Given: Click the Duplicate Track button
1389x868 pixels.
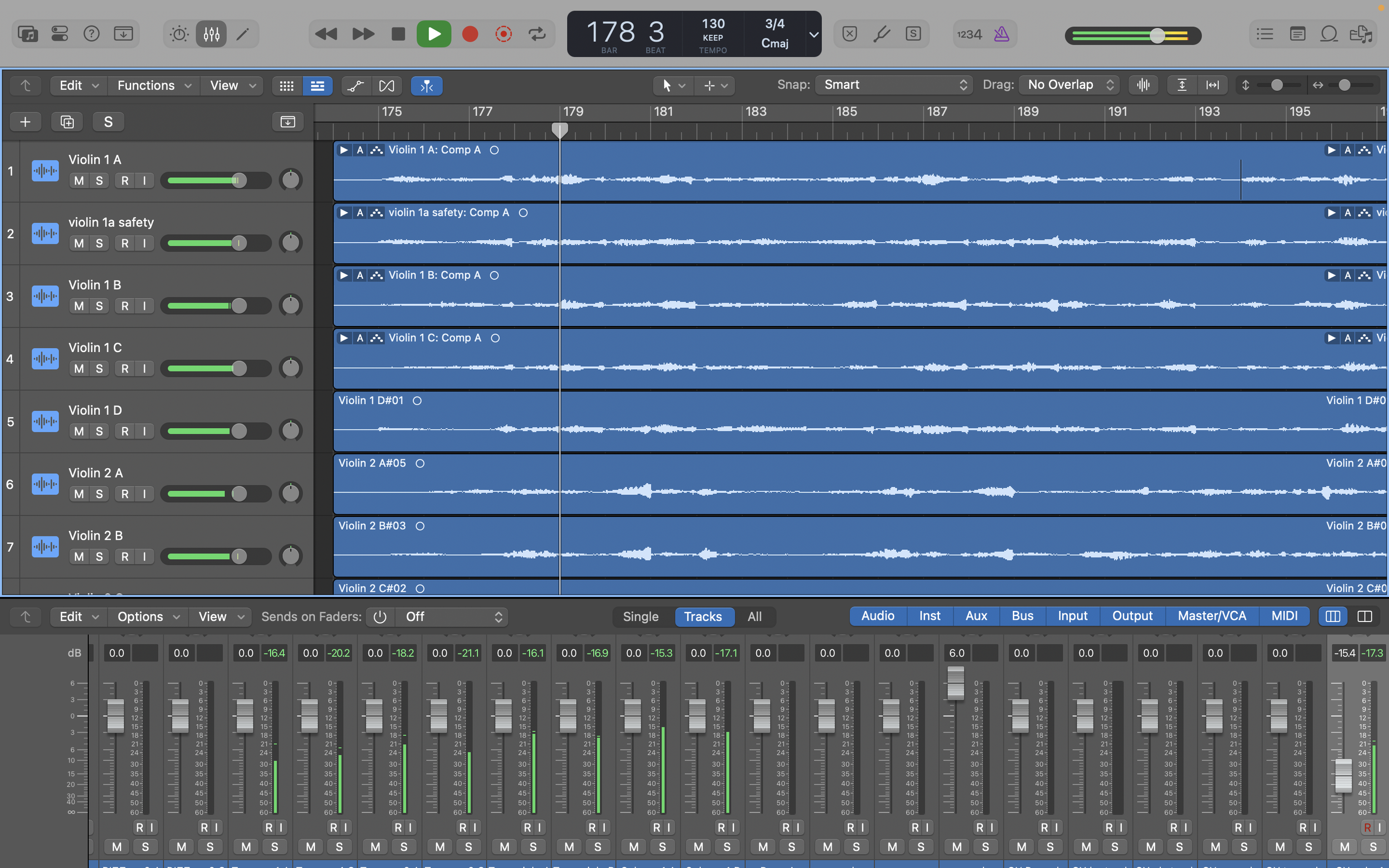Looking at the screenshot, I should 67,122.
